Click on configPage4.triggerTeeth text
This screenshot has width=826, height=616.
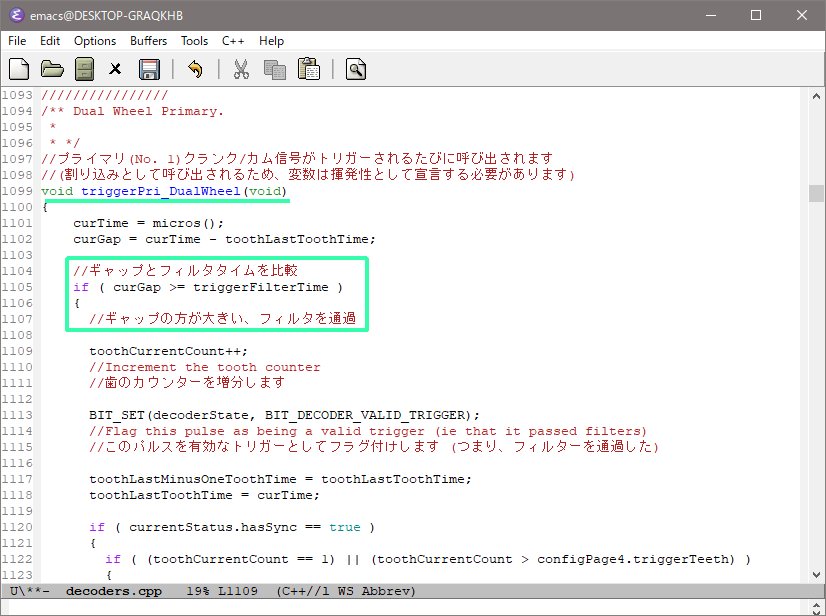point(635,559)
